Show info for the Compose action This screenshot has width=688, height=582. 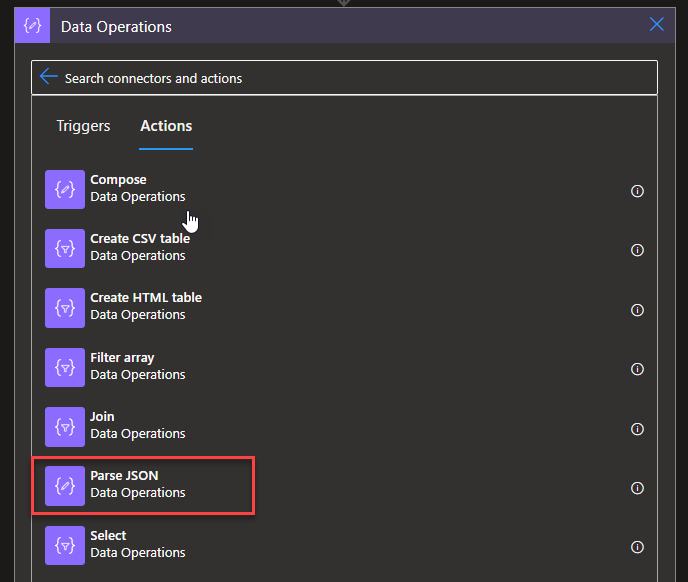(x=637, y=191)
